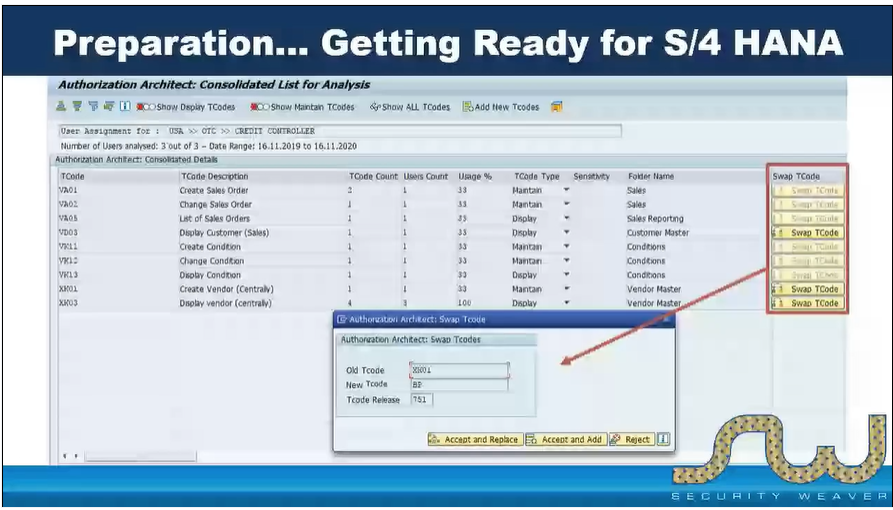Click the sort ascending toolbar icon
This screenshot has height=510, width=893.
pos(61,107)
